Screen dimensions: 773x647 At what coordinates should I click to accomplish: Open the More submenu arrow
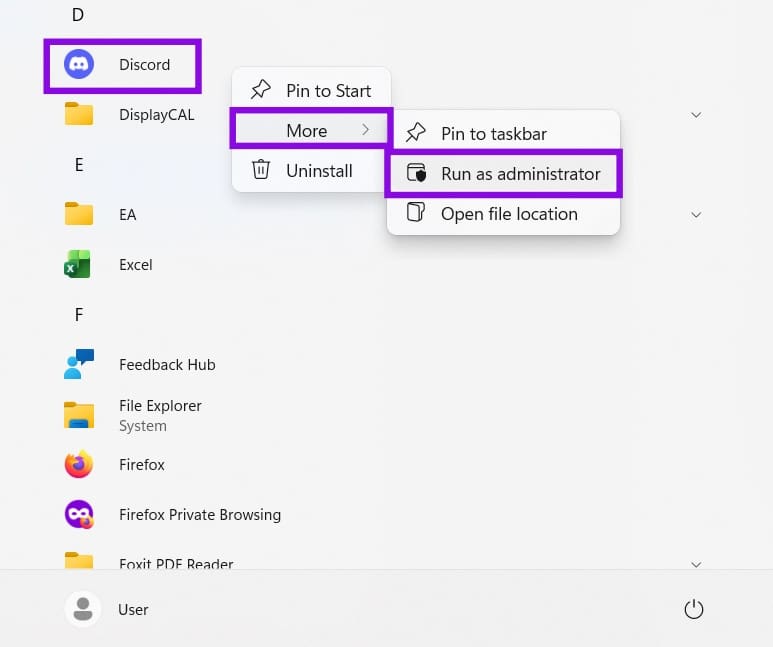tap(365, 130)
